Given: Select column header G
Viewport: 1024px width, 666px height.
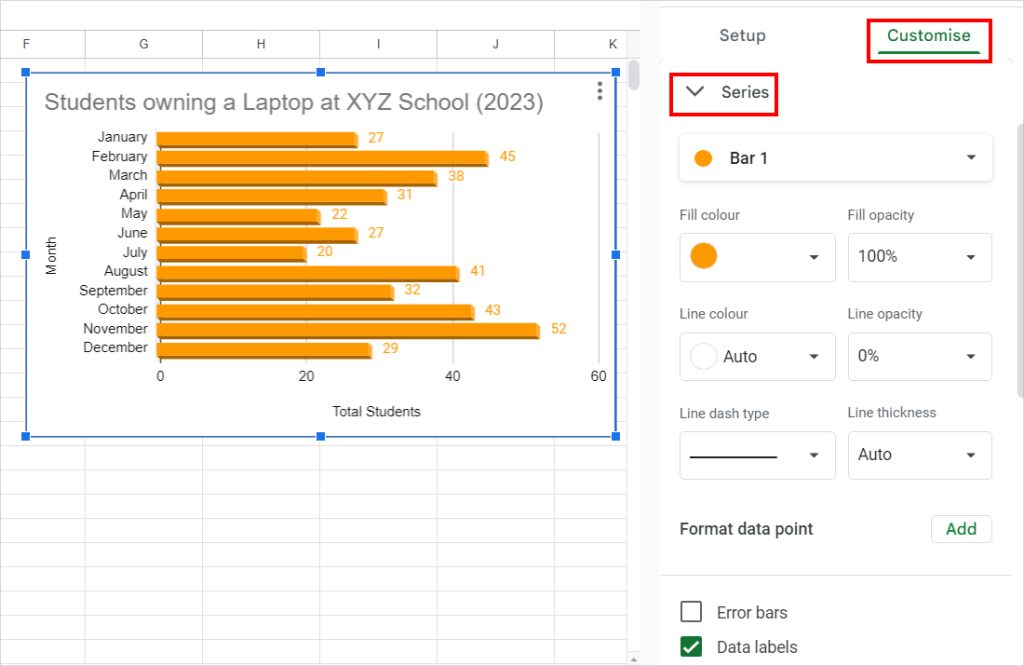Looking at the screenshot, I should 142,44.
